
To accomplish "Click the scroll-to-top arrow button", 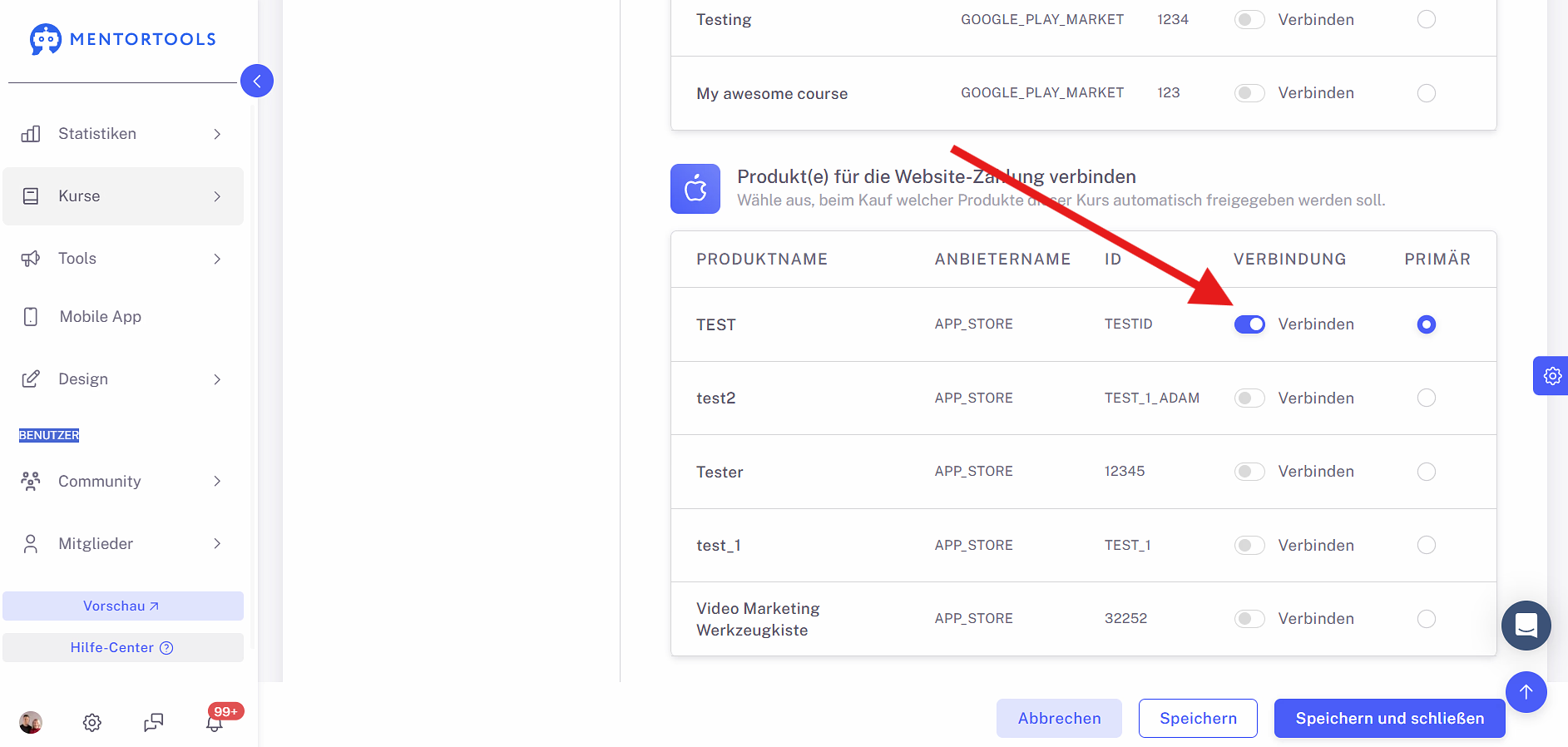I will (1526, 692).
